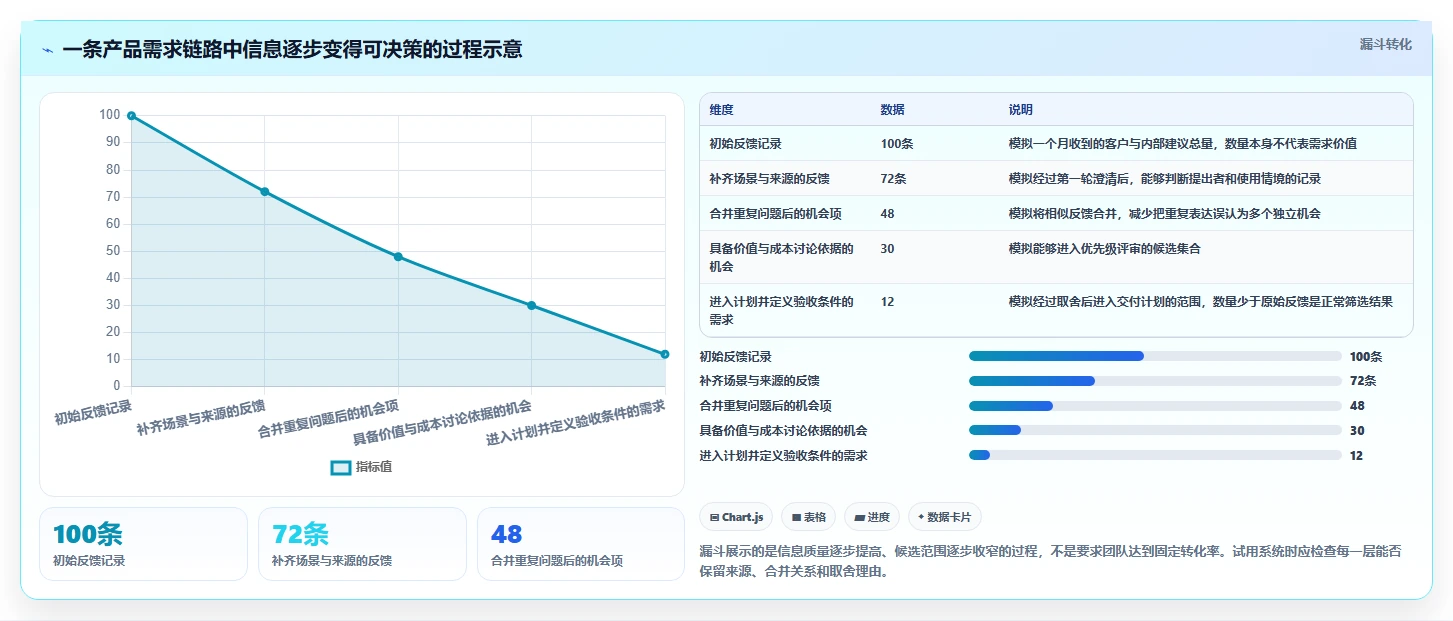1453x621 pixels.
Task: Click the 72条 value in the table
Action: point(893,179)
